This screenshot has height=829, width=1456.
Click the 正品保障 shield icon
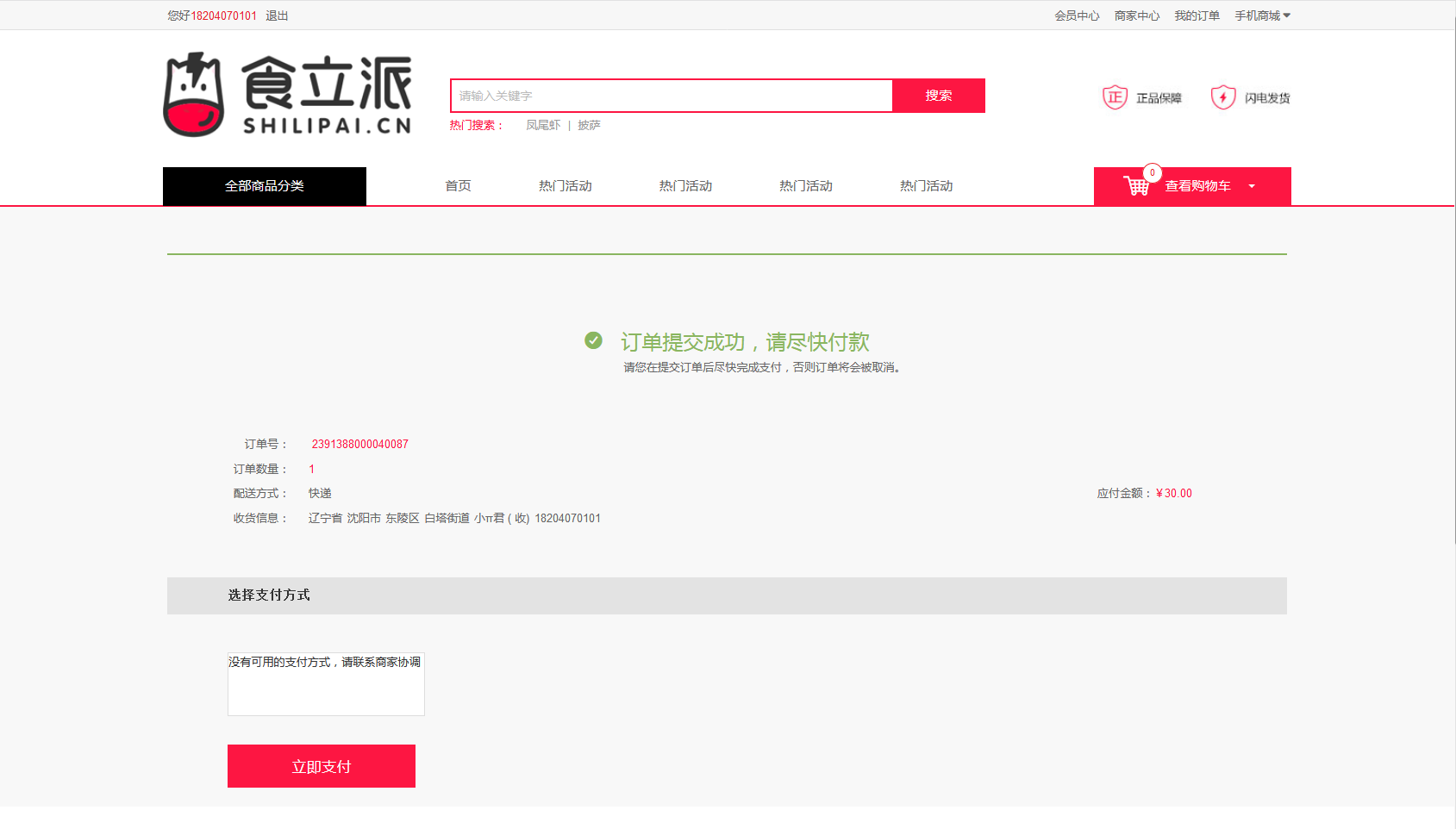[x=1115, y=97]
